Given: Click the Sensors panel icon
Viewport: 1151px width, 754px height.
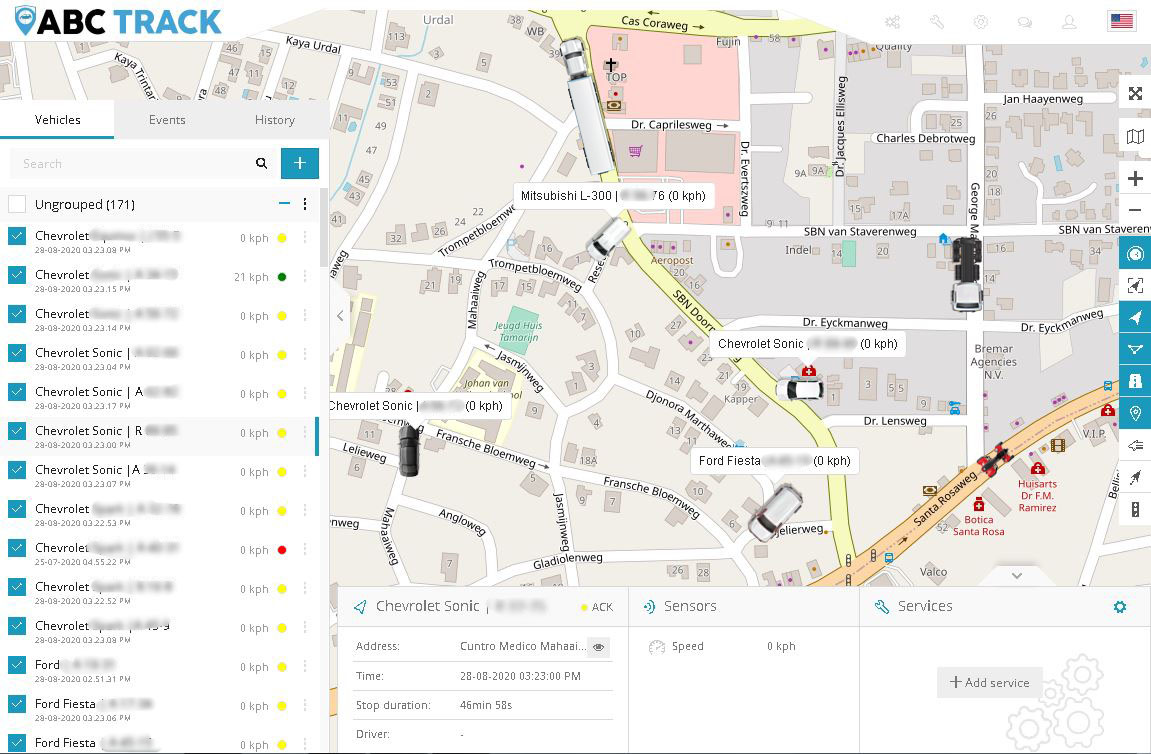Looking at the screenshot, I should coord(649,606).
